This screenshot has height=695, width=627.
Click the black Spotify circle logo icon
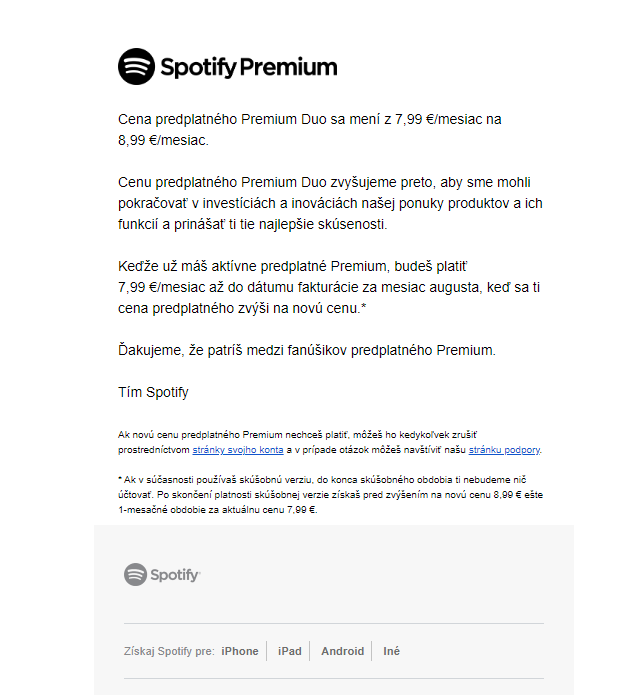(136, 66)
